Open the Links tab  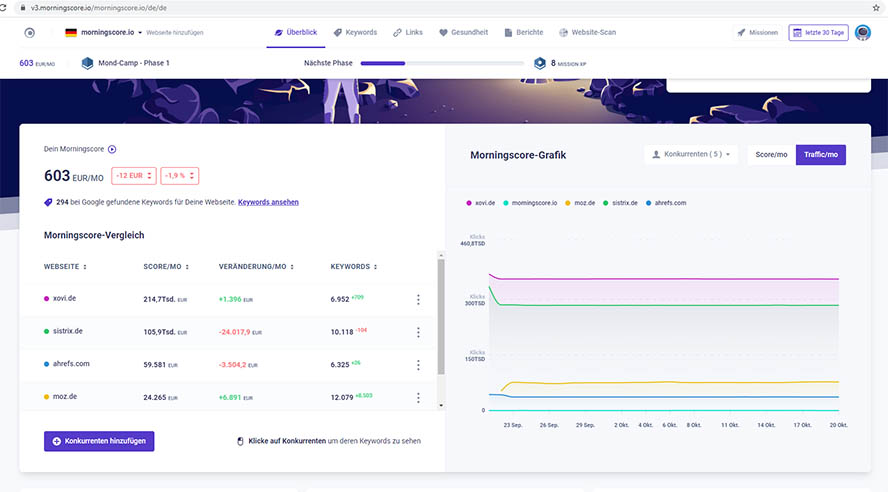408,33
